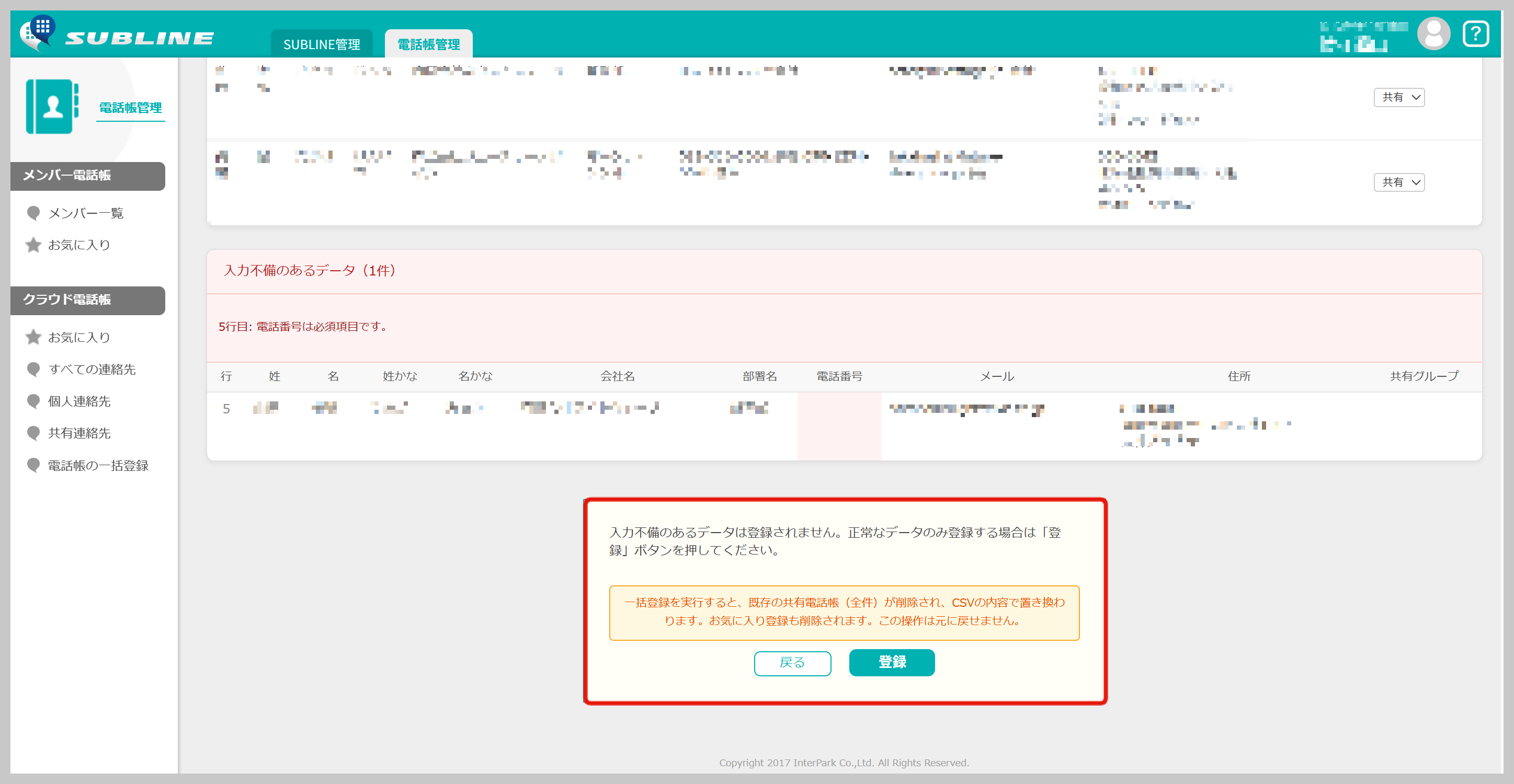Expand the first 共有 dropdown
Image resolution: width=1514 pixels, height=784 pixels.
coord(1399,97)
